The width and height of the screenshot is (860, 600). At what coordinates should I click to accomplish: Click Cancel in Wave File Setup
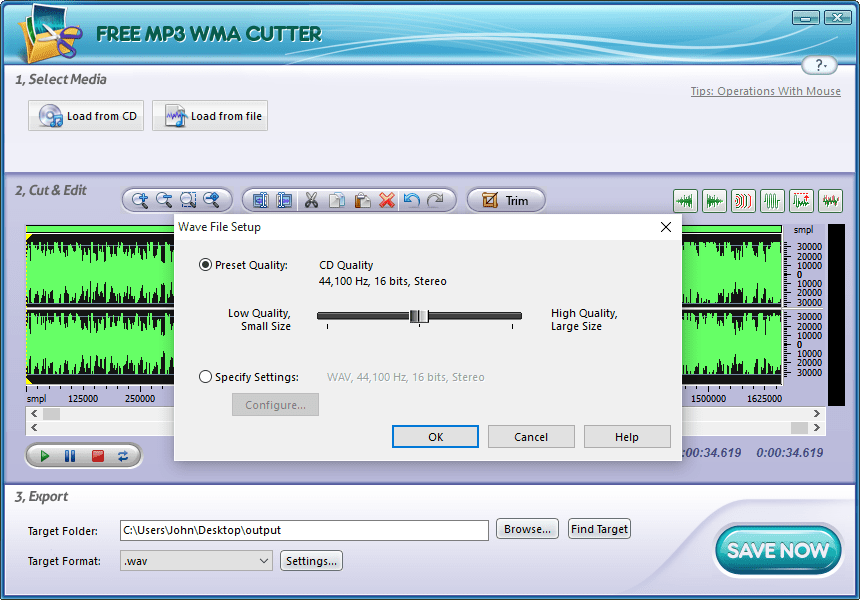[531, 437]
